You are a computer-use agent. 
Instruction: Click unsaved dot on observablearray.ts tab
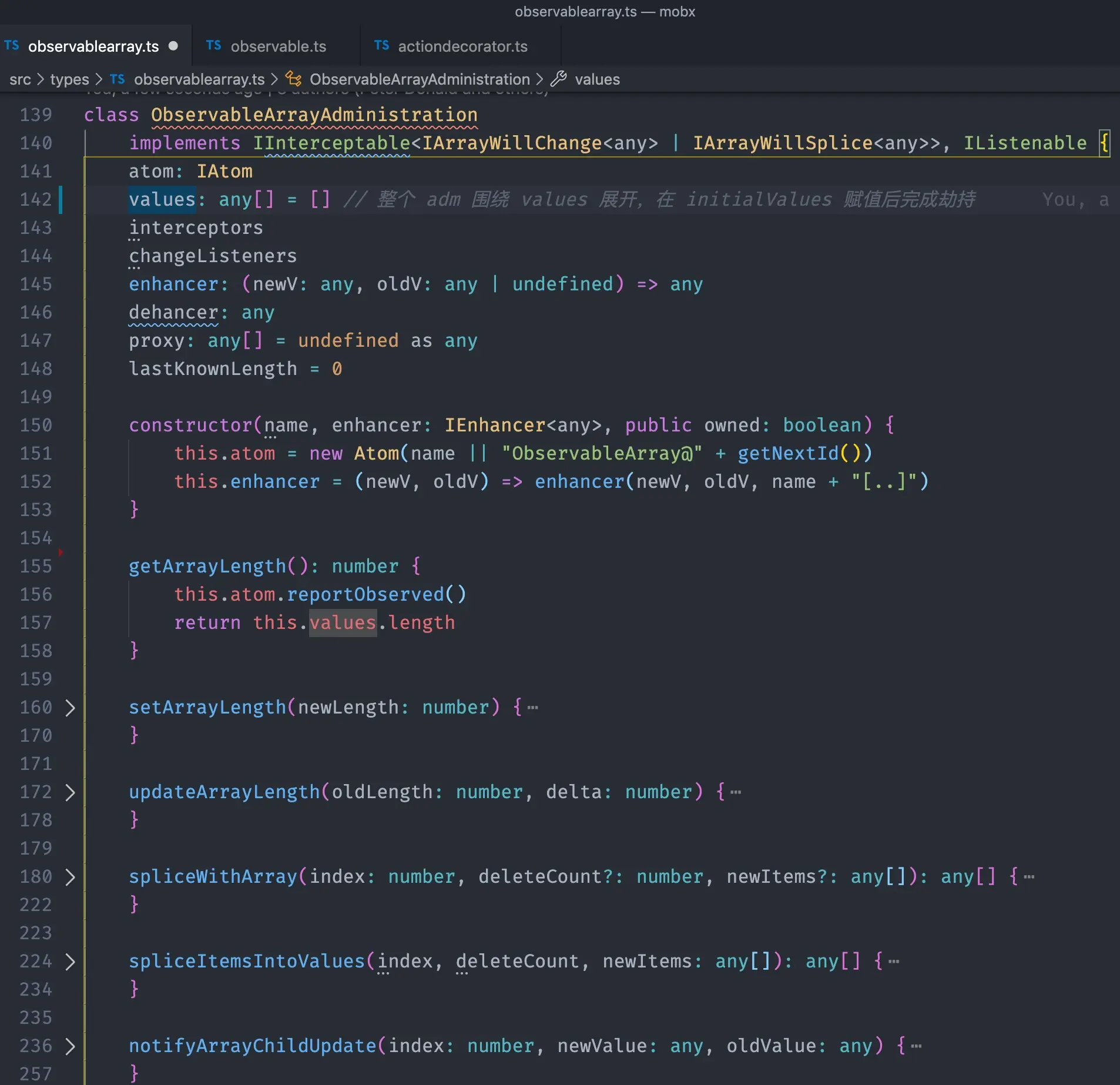coord(173,46)
